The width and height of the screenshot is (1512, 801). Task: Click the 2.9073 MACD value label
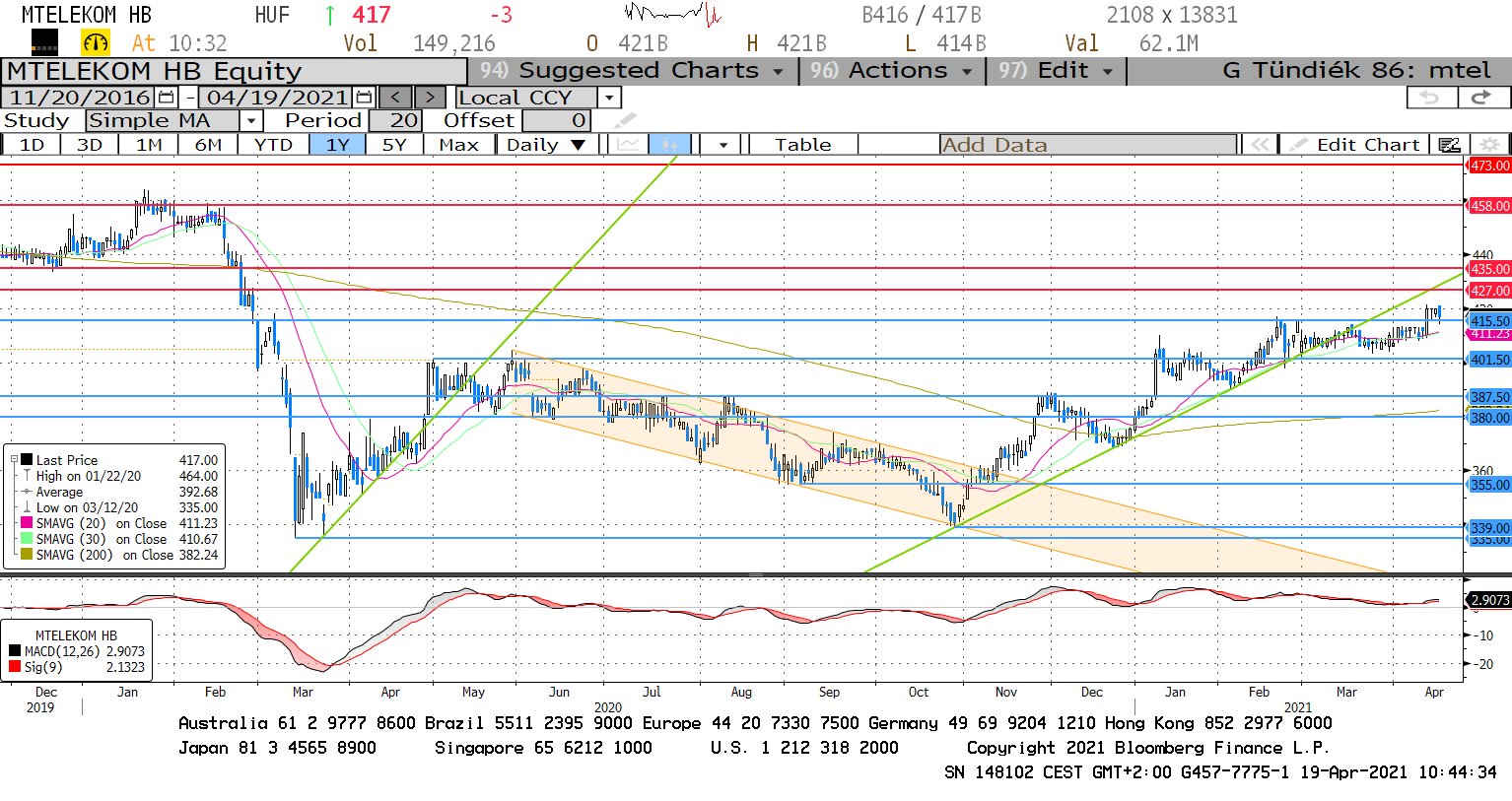click(1489, 600)
